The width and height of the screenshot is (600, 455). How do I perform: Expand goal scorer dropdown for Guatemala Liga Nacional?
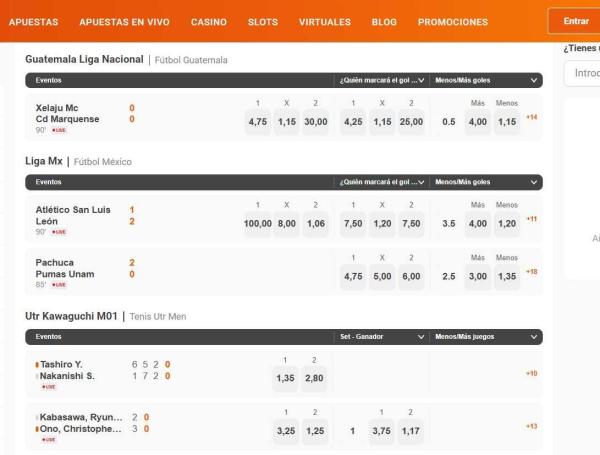(x=382, y=80)
